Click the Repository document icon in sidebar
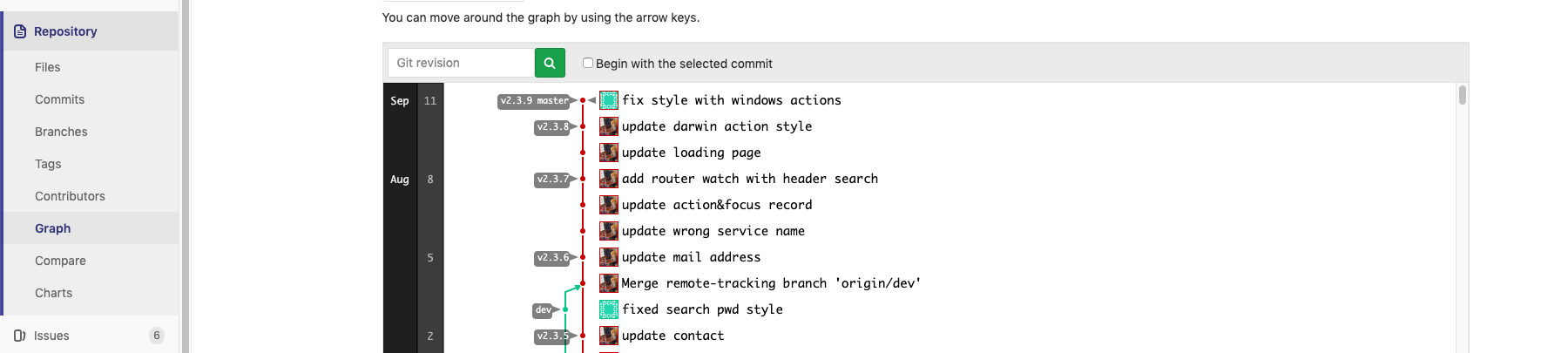 [x=20, y=31]
